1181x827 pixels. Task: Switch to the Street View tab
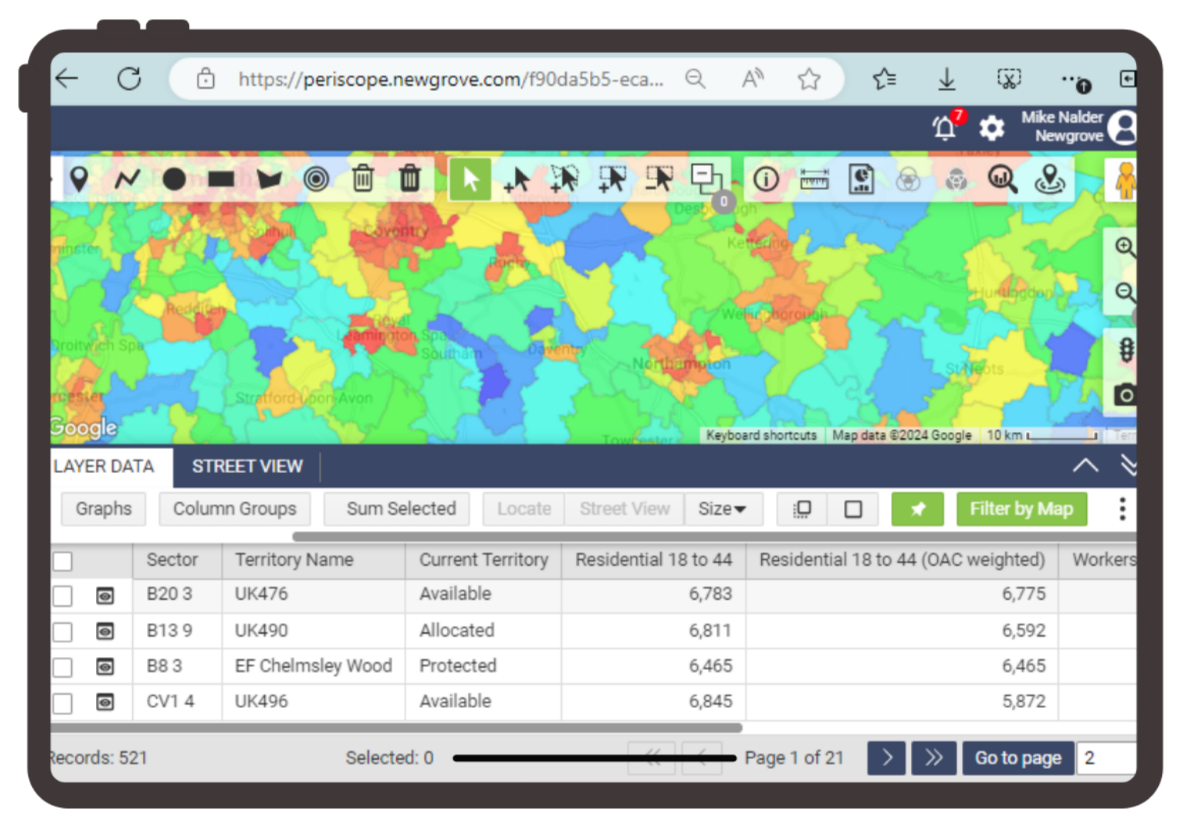[x=247, y=466]
